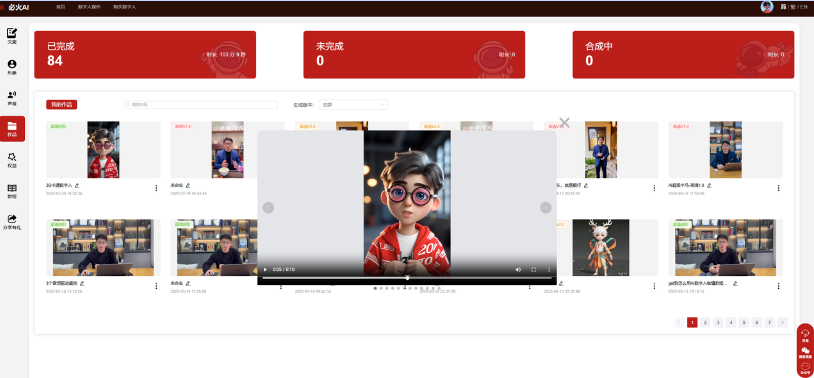
Task: Open 数字人制作 in the top navigation
Action: click(x=89, y=7)
